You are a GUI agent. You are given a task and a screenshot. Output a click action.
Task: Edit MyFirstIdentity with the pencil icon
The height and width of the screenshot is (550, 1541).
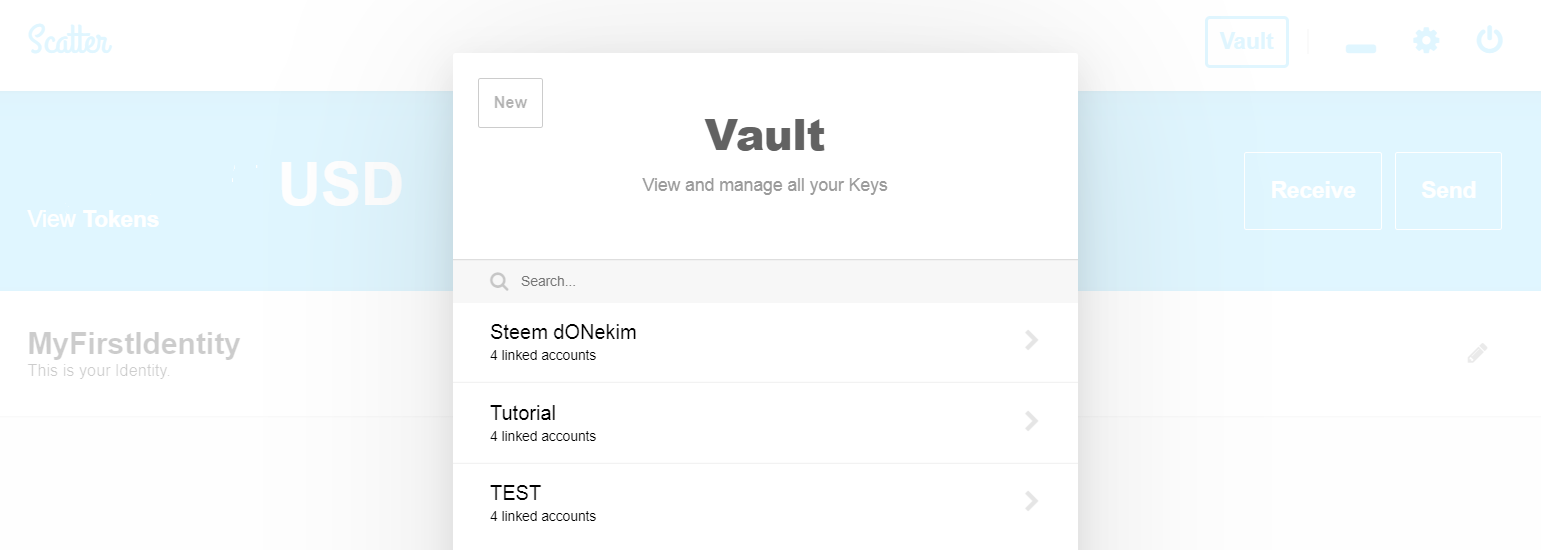point(1477,353)
